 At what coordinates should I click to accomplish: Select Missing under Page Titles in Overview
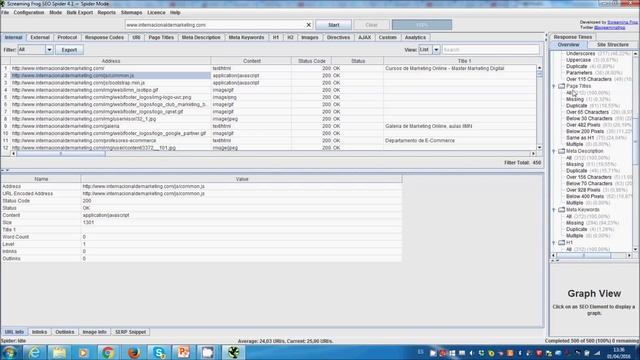575,99
